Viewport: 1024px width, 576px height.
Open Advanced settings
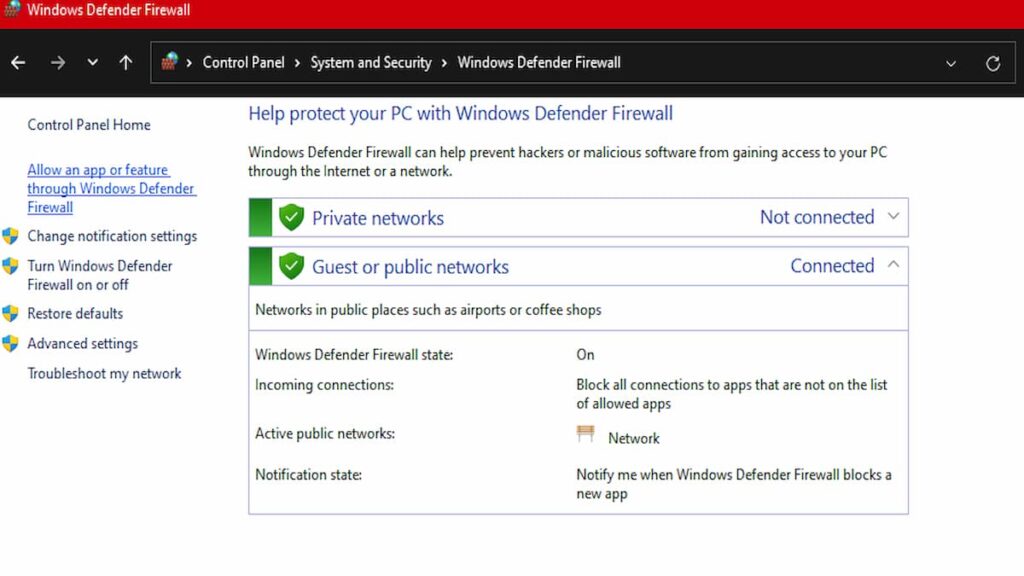(x=83, y=344)
